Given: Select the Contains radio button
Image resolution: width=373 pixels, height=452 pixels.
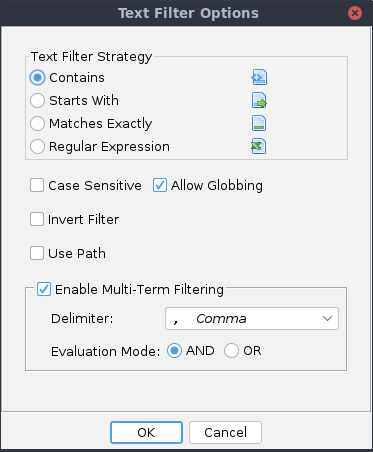Looking at the screenshot, I should click(x=37, y=78).
